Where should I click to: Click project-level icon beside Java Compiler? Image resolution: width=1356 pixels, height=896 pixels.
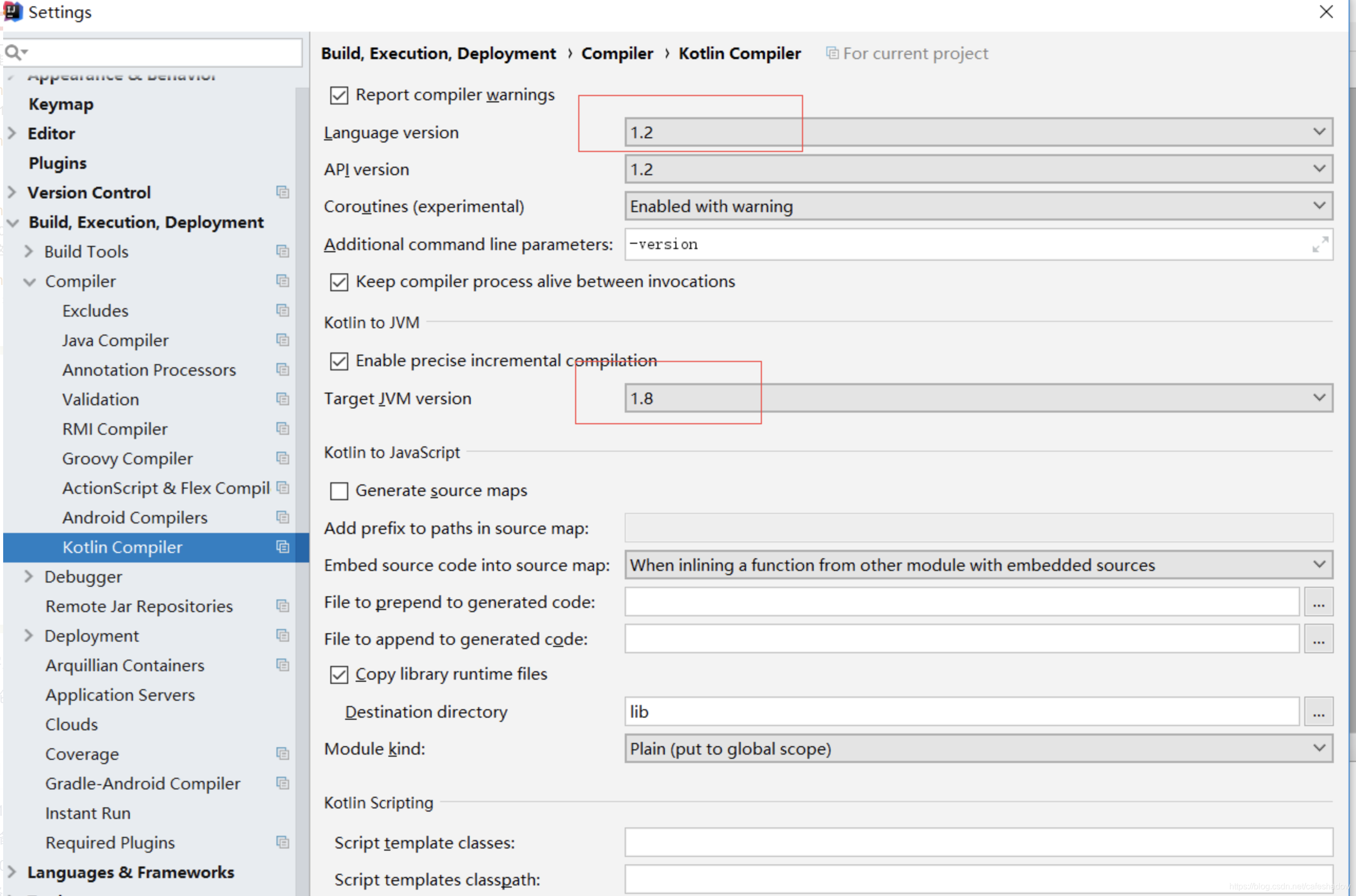(x=282, y=340)
